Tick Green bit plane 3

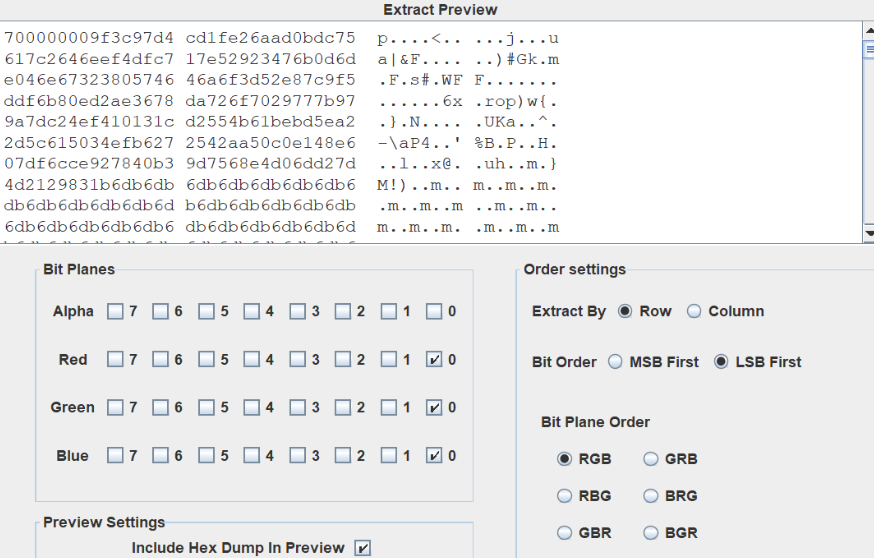[298, 407]
